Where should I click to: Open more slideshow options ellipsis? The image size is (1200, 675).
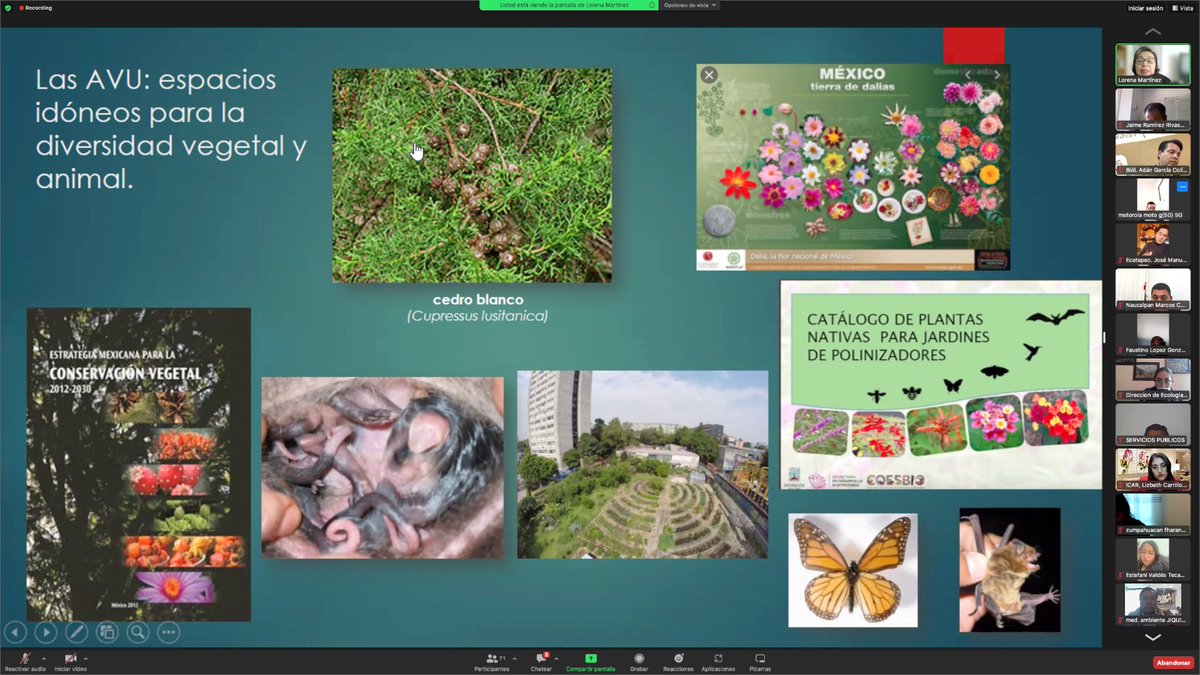pos(168,632)
